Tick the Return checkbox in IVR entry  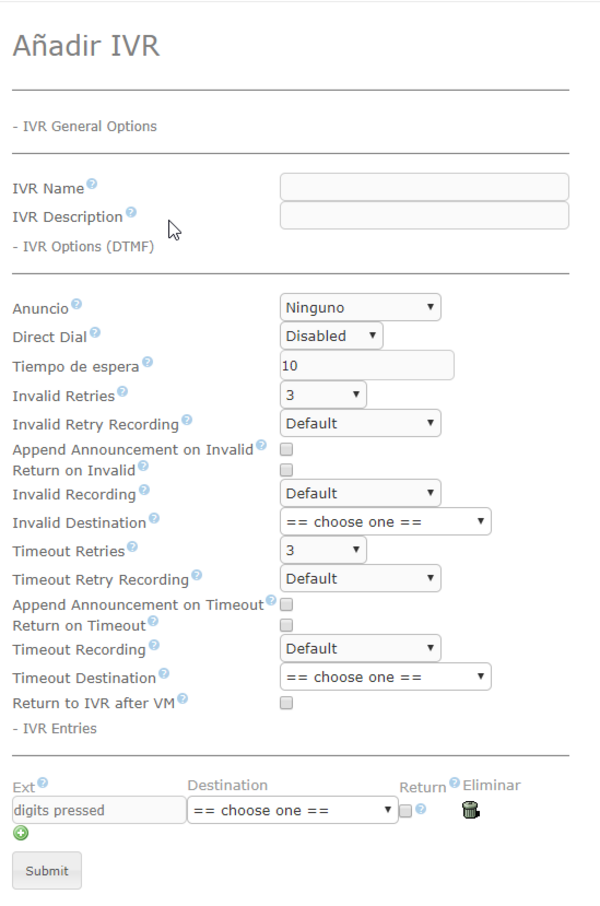pyautogui.click(x=405, y=810)
